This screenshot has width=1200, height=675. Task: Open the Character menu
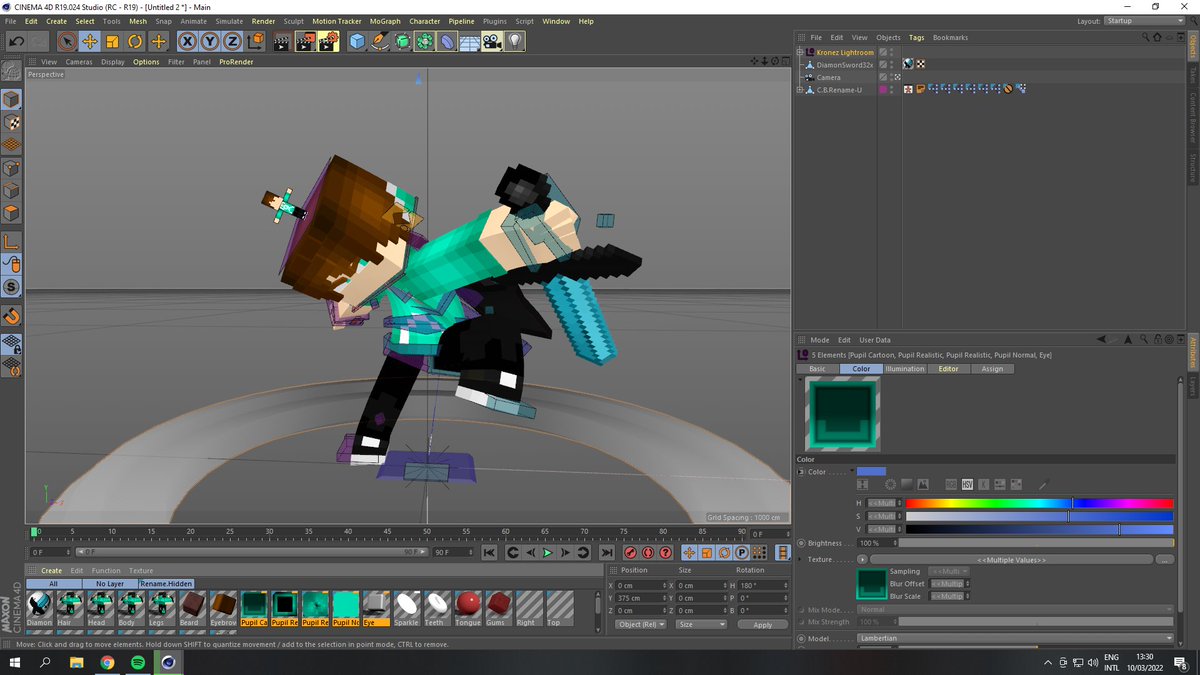pyautogui.click(x=424, y=21)
